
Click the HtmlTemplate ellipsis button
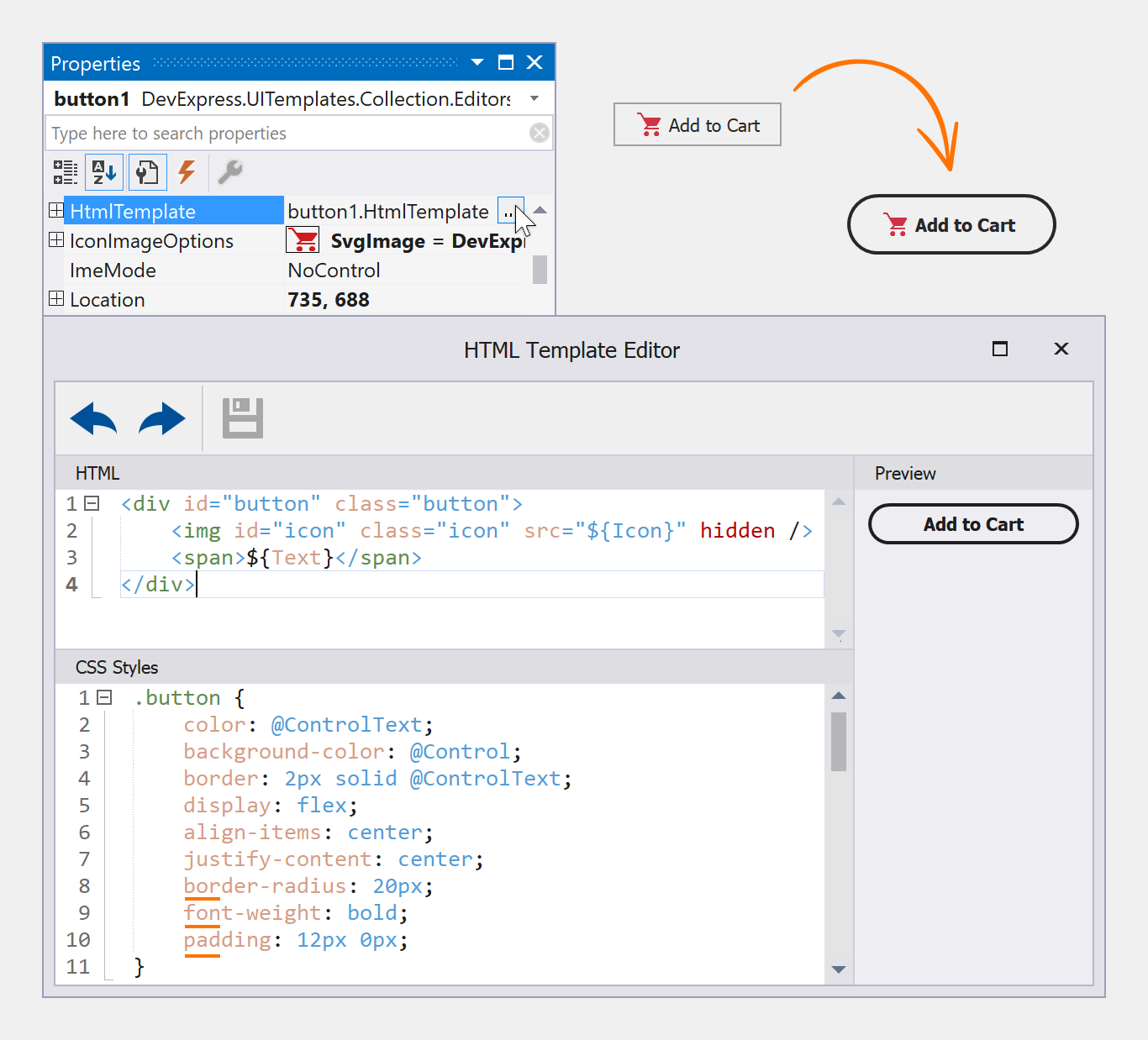coord(508,211)
